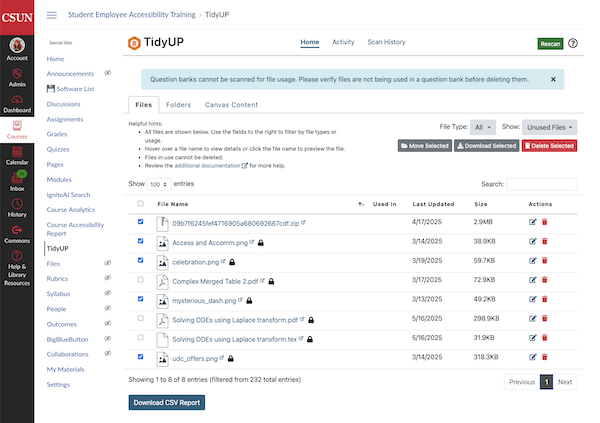Check the Laplace transform.tex checkbox
The width and height of the screenshot is (600, 423).
point(140,337)
